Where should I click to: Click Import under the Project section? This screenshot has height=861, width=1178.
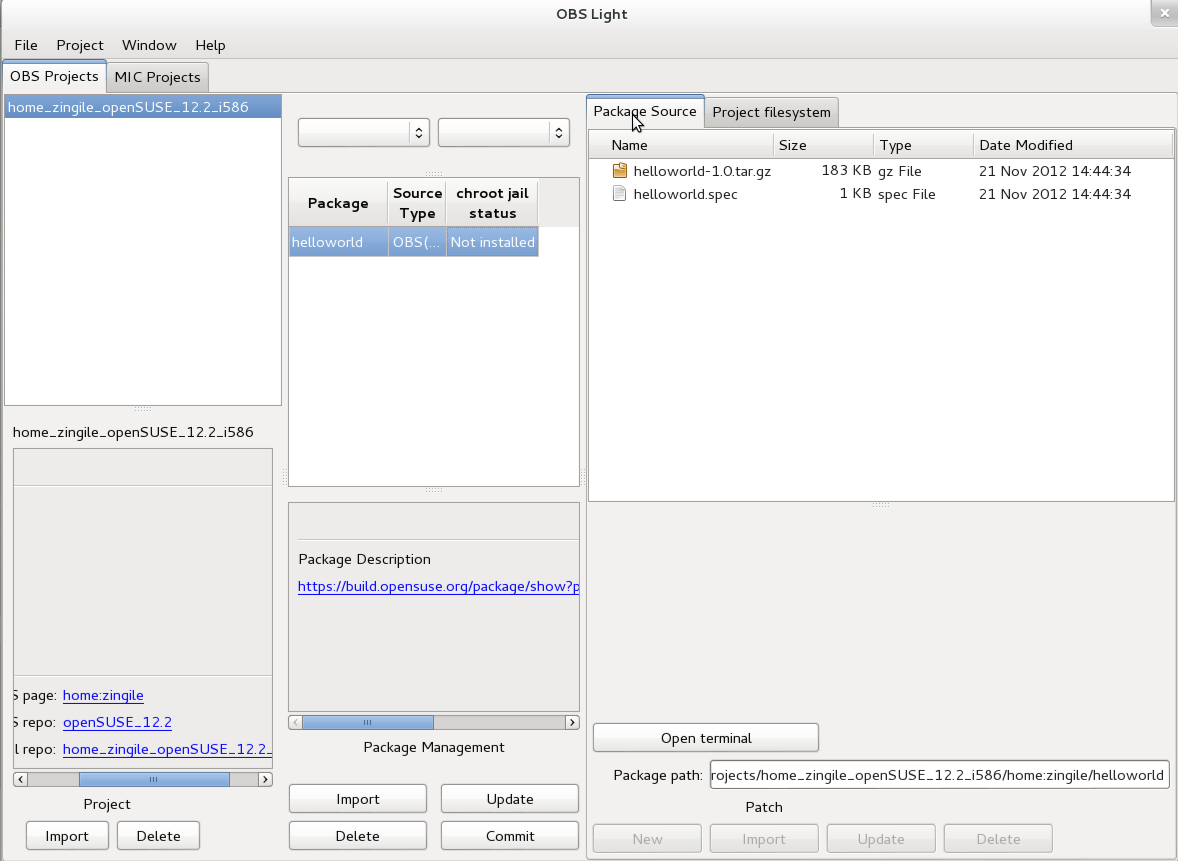coord(67,835)
